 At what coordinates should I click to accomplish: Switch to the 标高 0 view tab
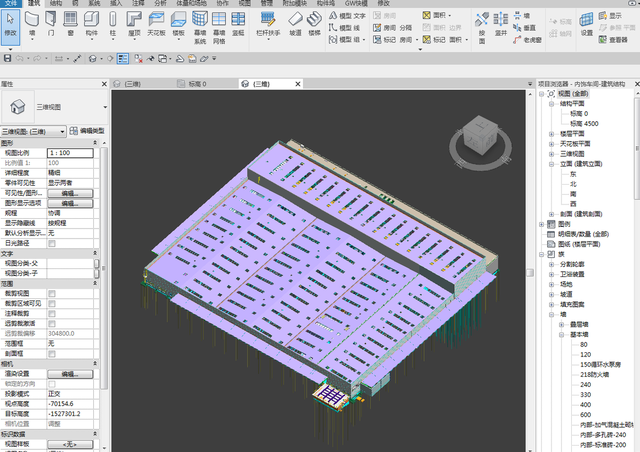click(197, 84)
